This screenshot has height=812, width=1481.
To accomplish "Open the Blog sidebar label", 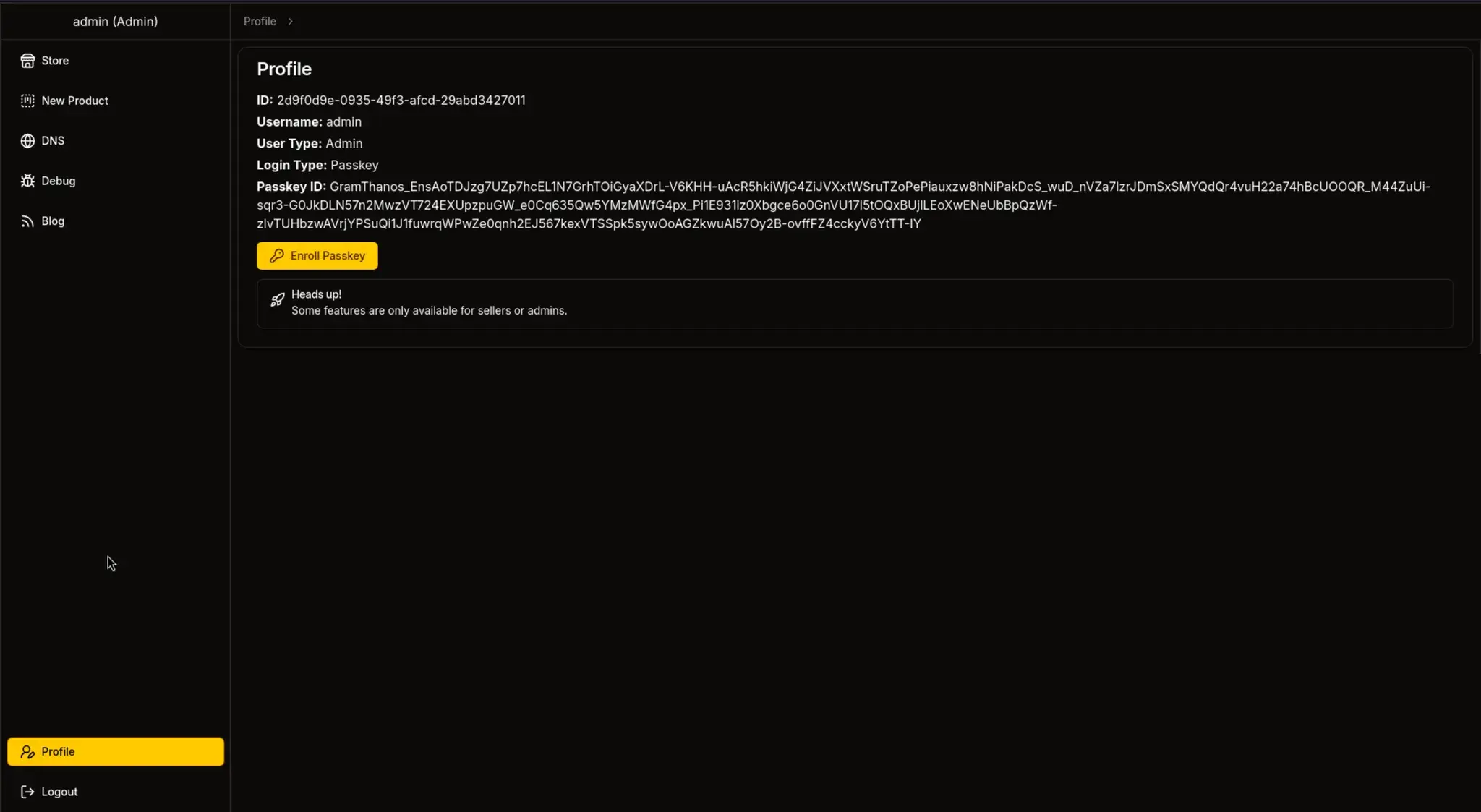I will [53, 221].
